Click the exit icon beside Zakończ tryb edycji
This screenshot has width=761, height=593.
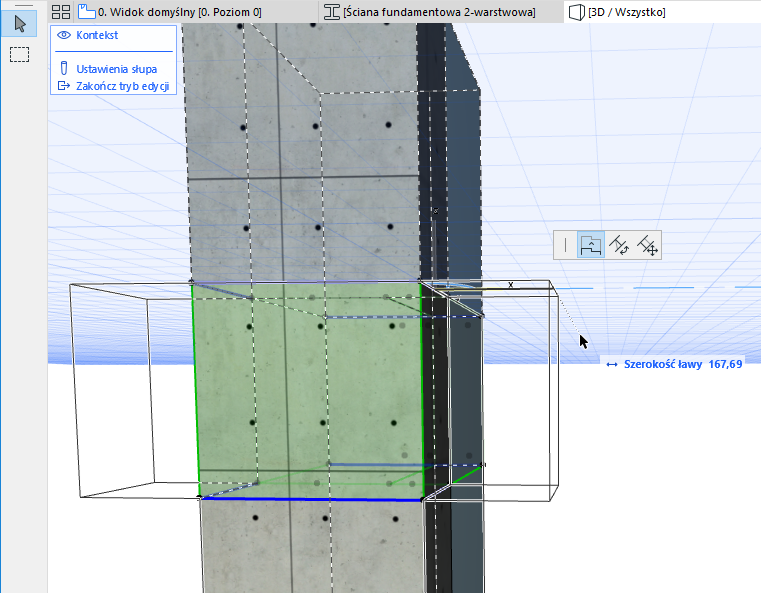(x=64, y=86)
